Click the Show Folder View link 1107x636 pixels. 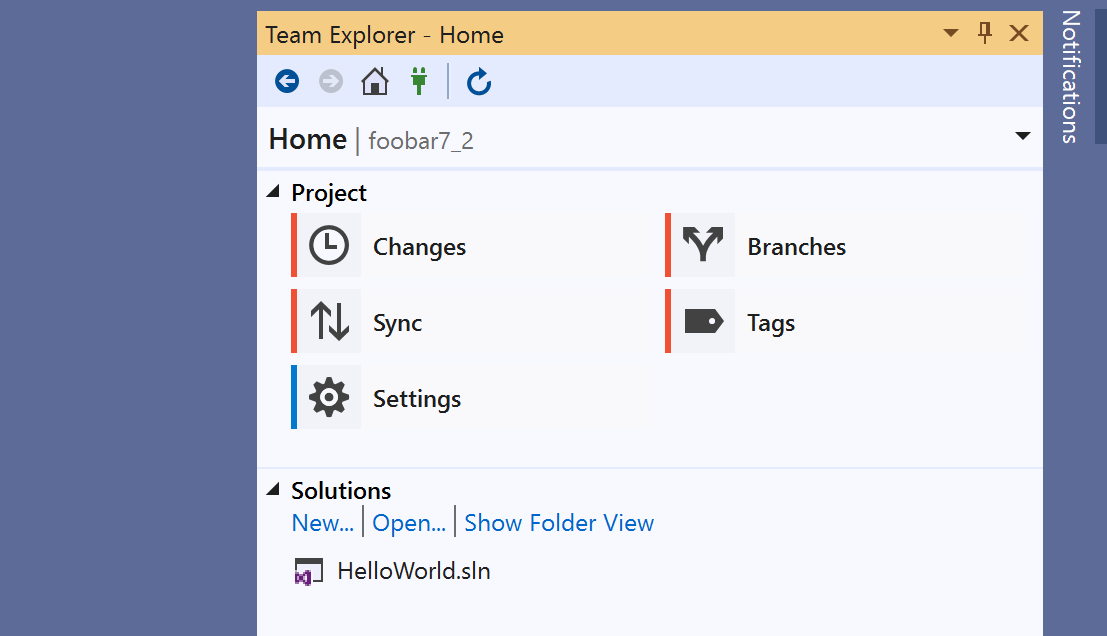[559, 522]
